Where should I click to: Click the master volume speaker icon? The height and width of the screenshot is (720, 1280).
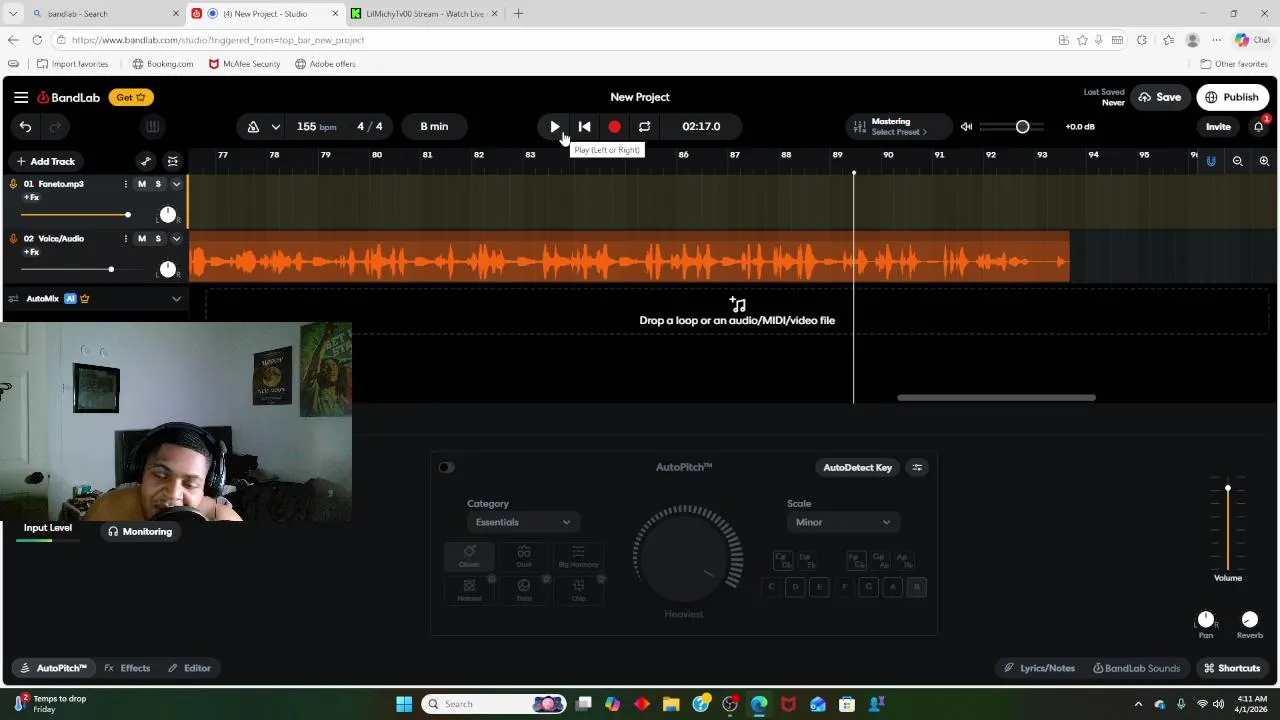[966, 127]
